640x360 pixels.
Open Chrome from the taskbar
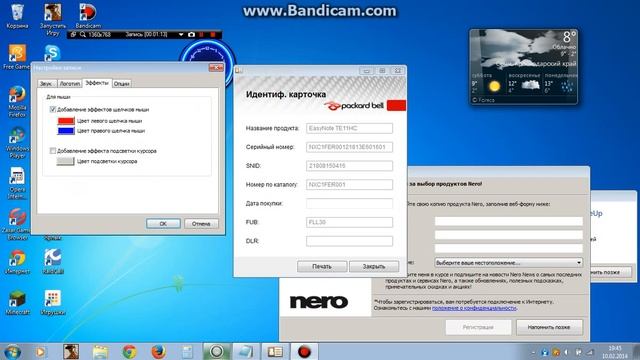[x=129, y=351]
